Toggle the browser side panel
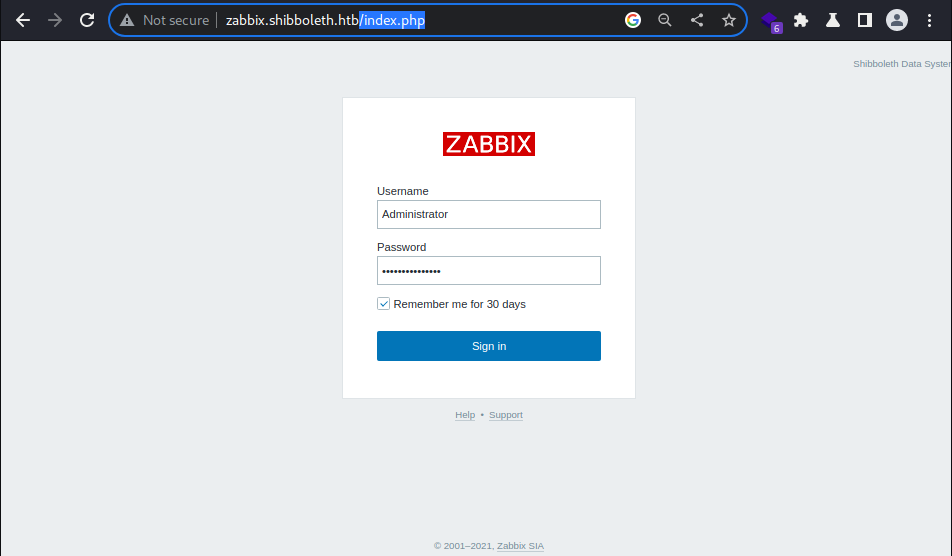 [x=865, y=20]
